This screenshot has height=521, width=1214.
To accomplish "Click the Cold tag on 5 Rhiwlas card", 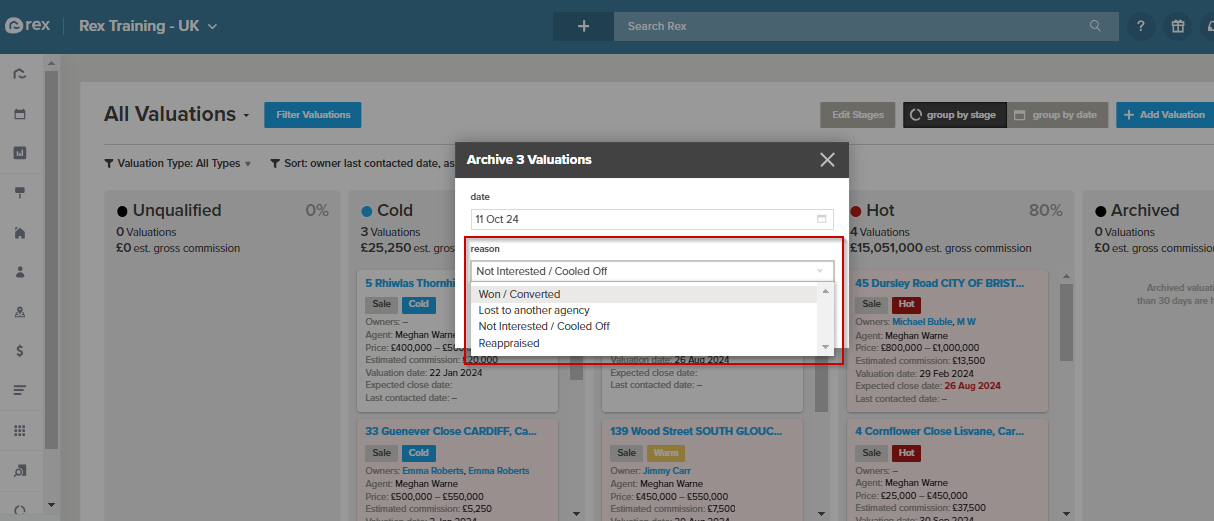I will (x=419, y=304).
